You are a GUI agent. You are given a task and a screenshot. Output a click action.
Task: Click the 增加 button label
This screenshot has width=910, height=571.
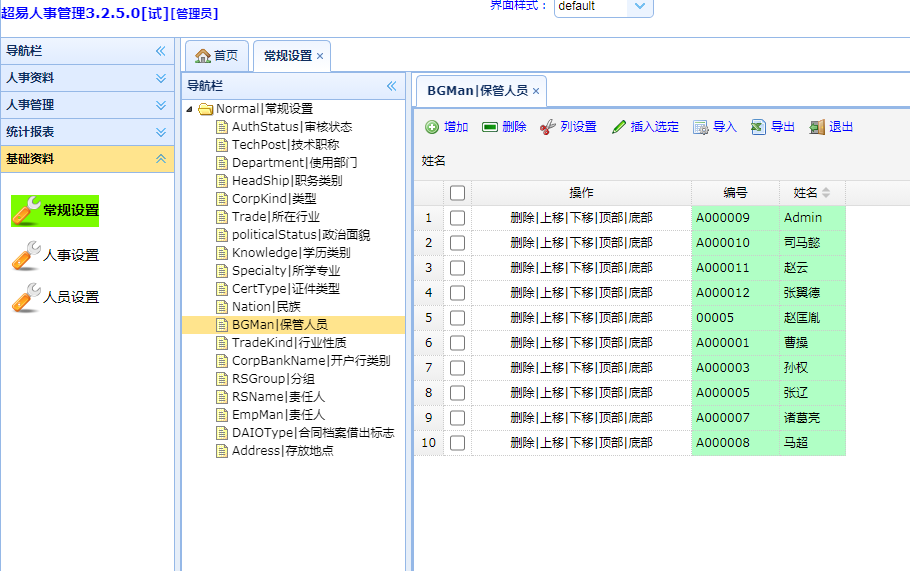456,127
